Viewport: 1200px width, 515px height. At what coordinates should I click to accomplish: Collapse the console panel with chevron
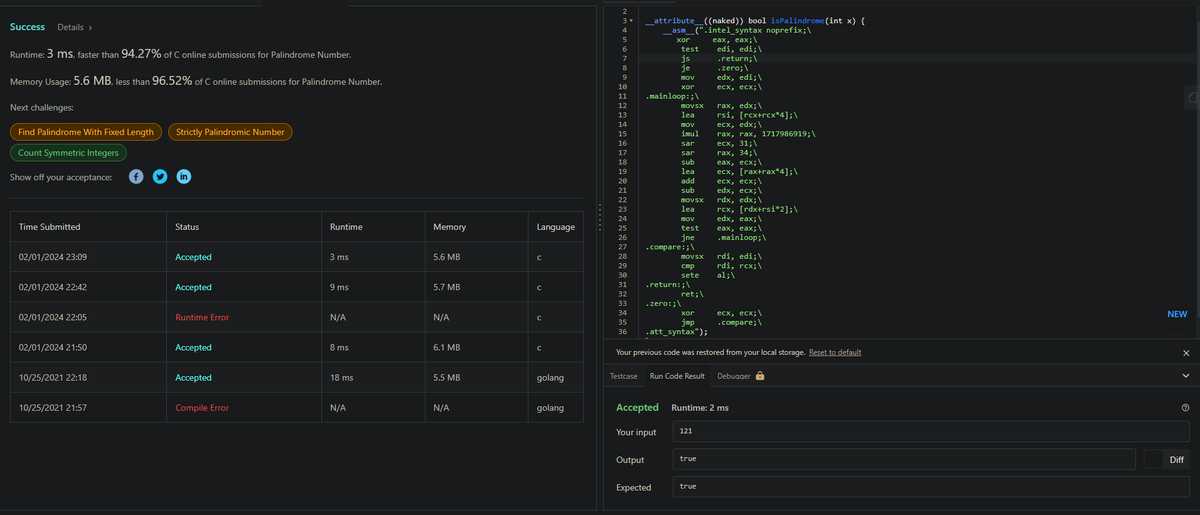pos(1186,376)
